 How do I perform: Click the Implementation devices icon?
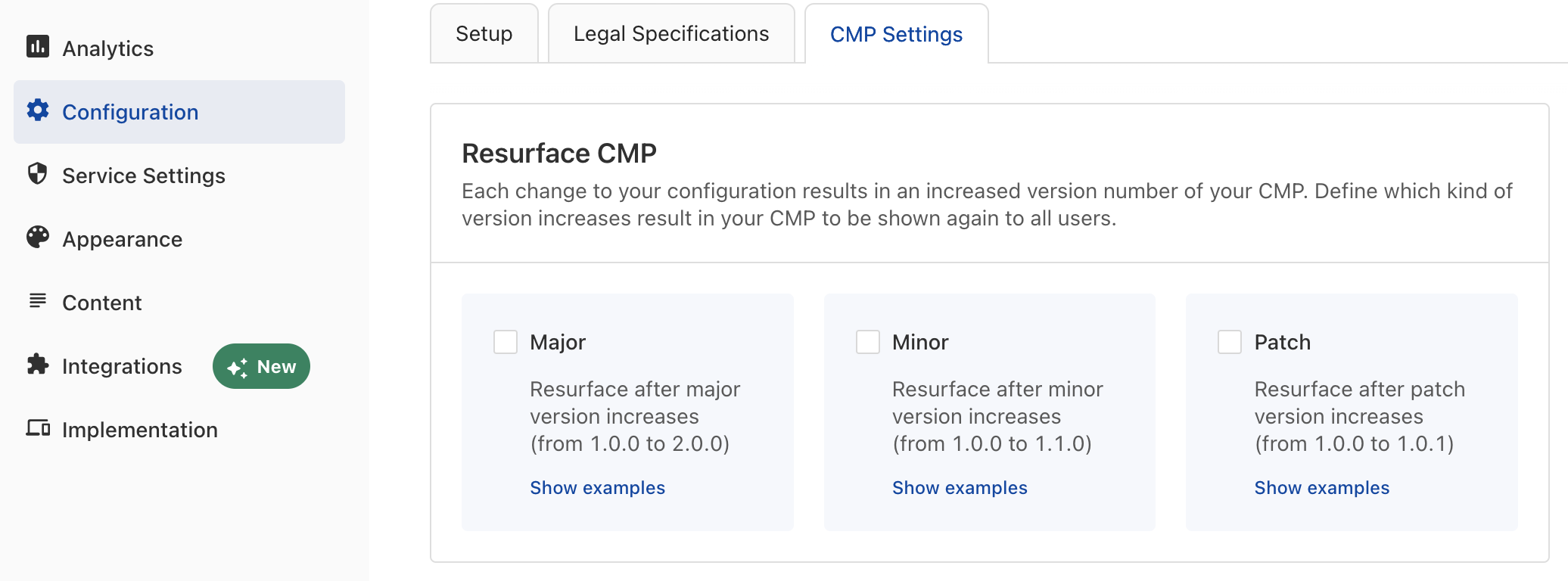coord(39,429)
